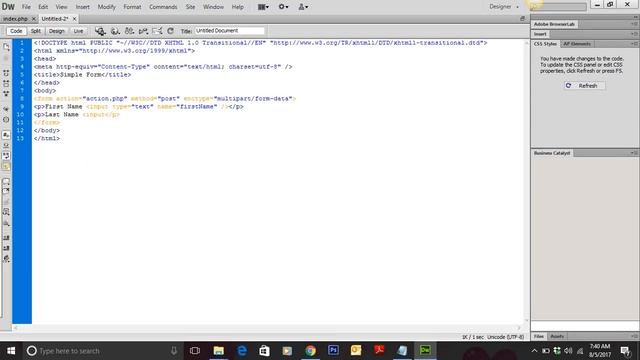Click the Indent Code icon
This screenshot has width=640, height=360.
pos(6,237)
